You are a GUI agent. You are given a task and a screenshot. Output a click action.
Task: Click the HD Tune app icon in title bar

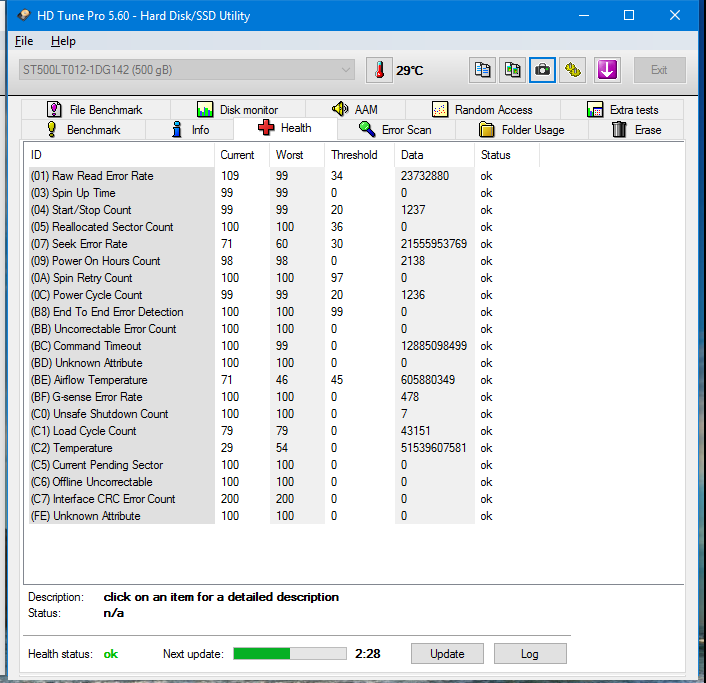[x=23, y=15]
